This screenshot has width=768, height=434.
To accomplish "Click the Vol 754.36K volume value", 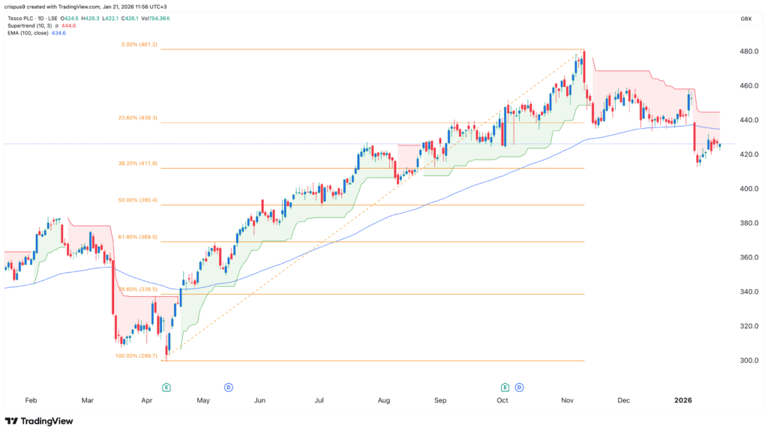I will (156, 19).
